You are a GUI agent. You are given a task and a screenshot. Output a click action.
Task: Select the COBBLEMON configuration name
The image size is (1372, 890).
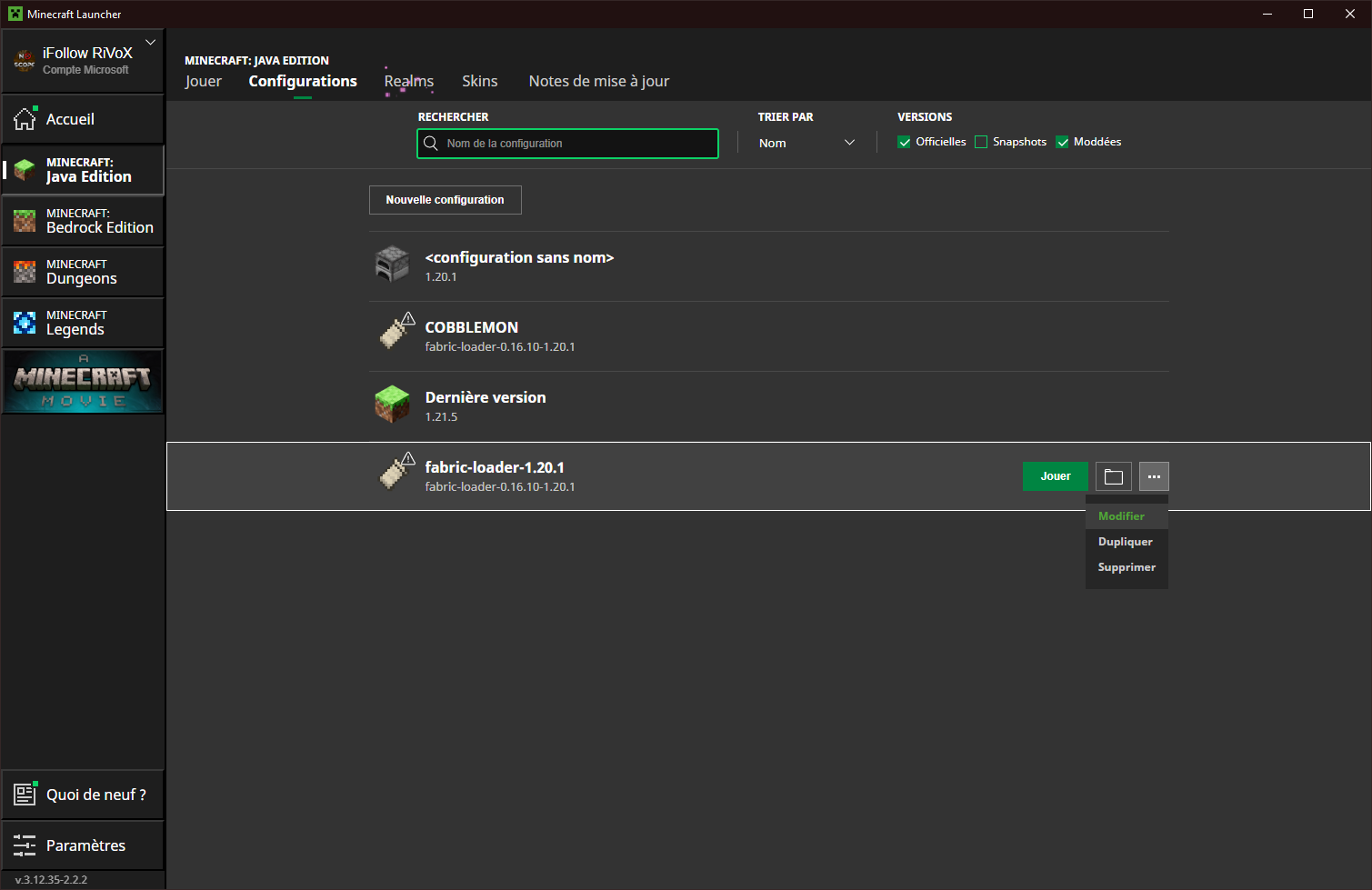click(x=471, y=327)
